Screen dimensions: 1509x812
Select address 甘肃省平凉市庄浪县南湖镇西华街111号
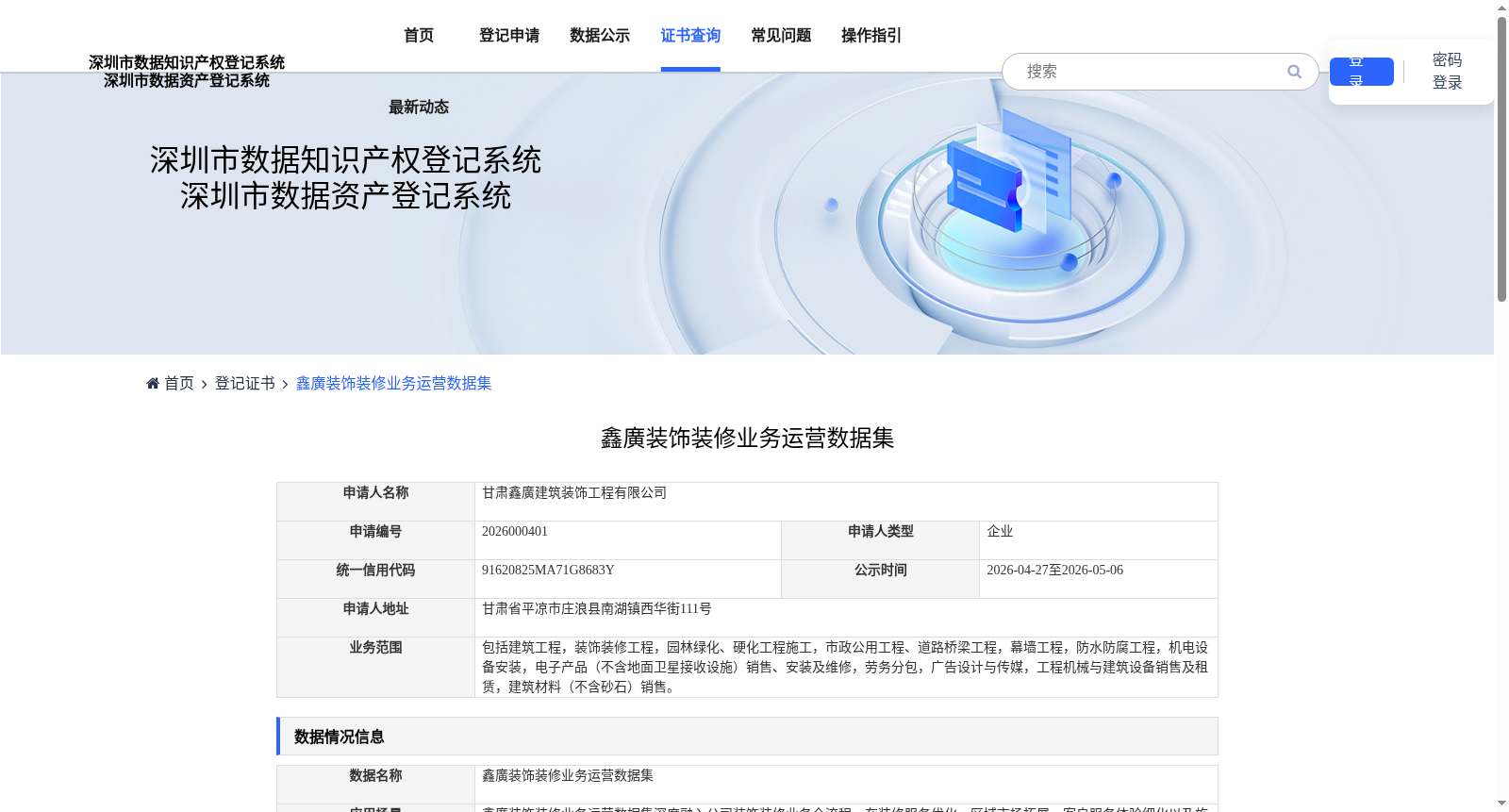coord(597,609)
